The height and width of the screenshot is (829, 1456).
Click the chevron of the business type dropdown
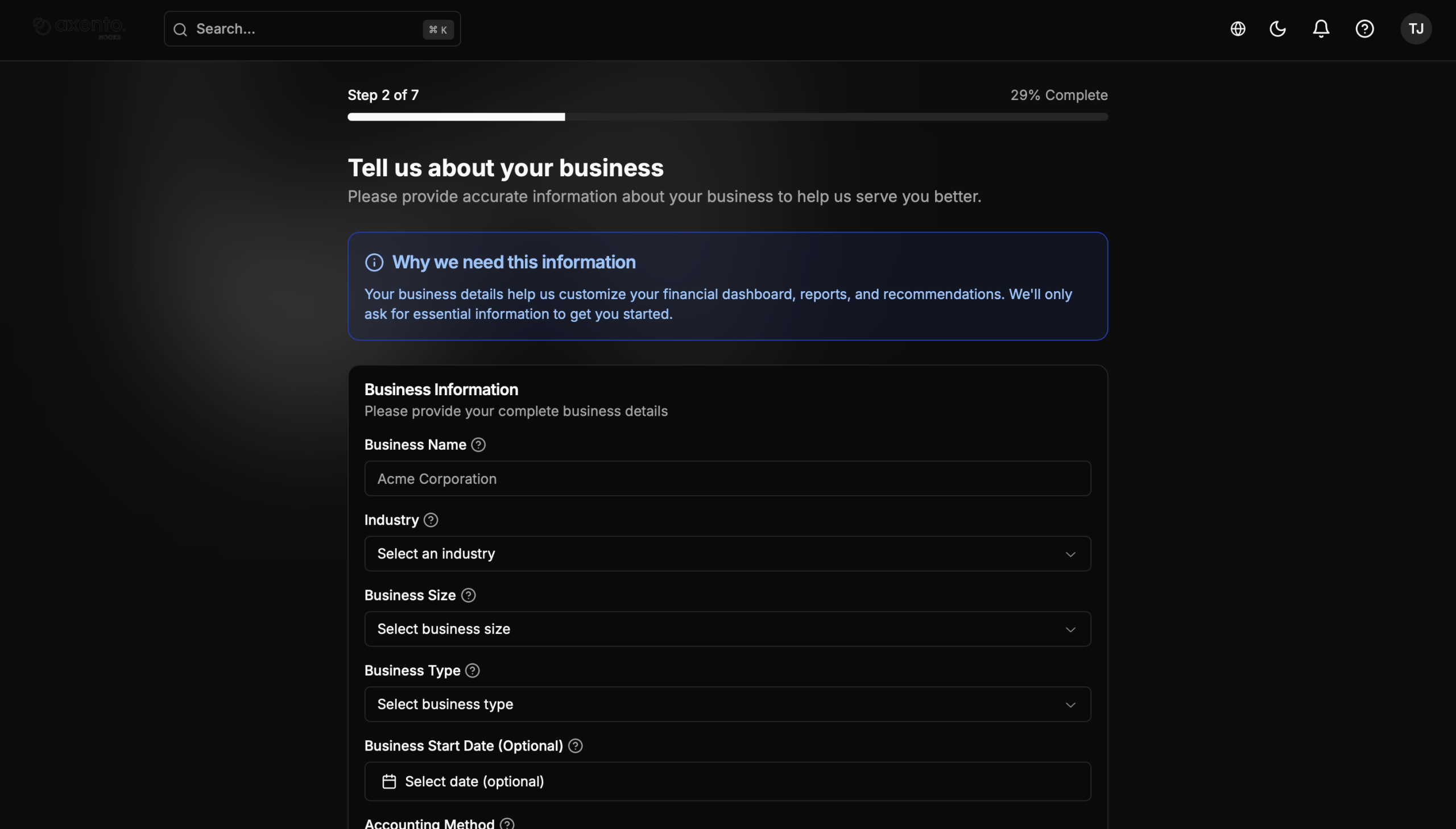click(x=1070, y=704)
